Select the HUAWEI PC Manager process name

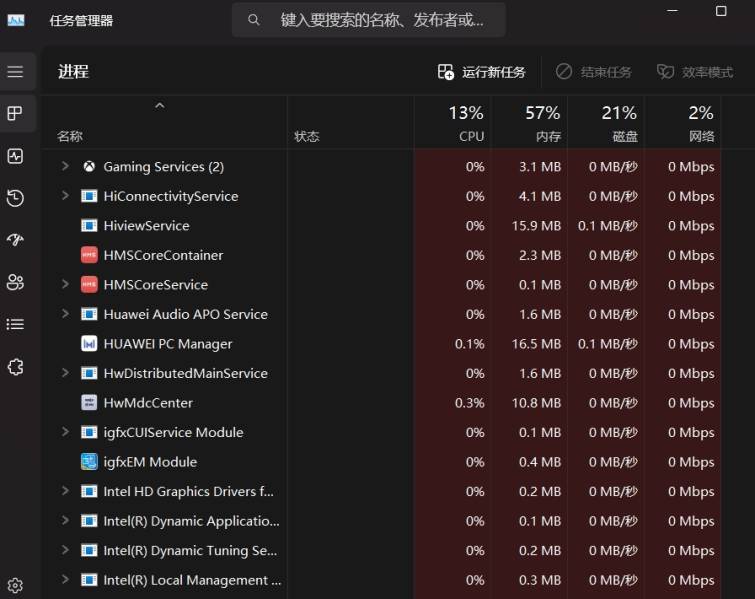coord(168,344)
